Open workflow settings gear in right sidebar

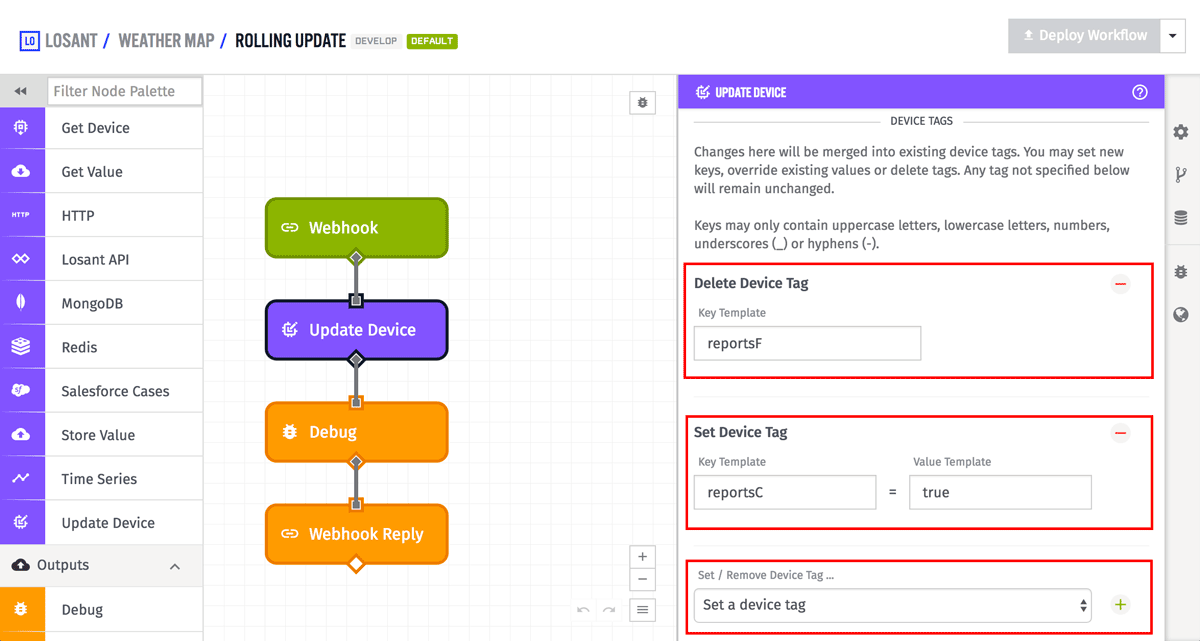coord(1181,132)
